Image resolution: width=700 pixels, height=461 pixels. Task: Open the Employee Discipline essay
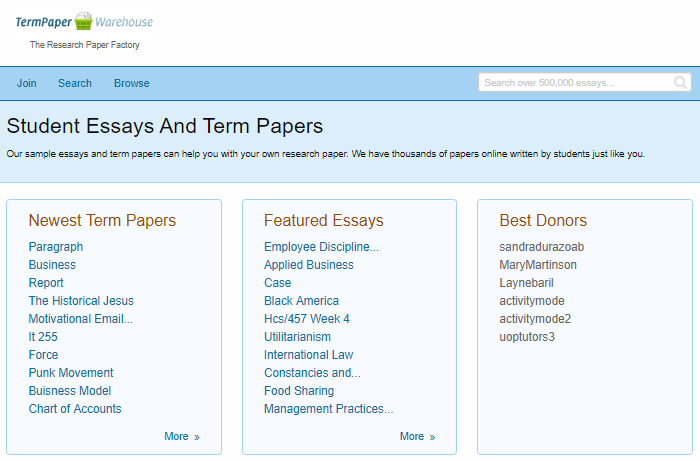click(x=321, y=247)
